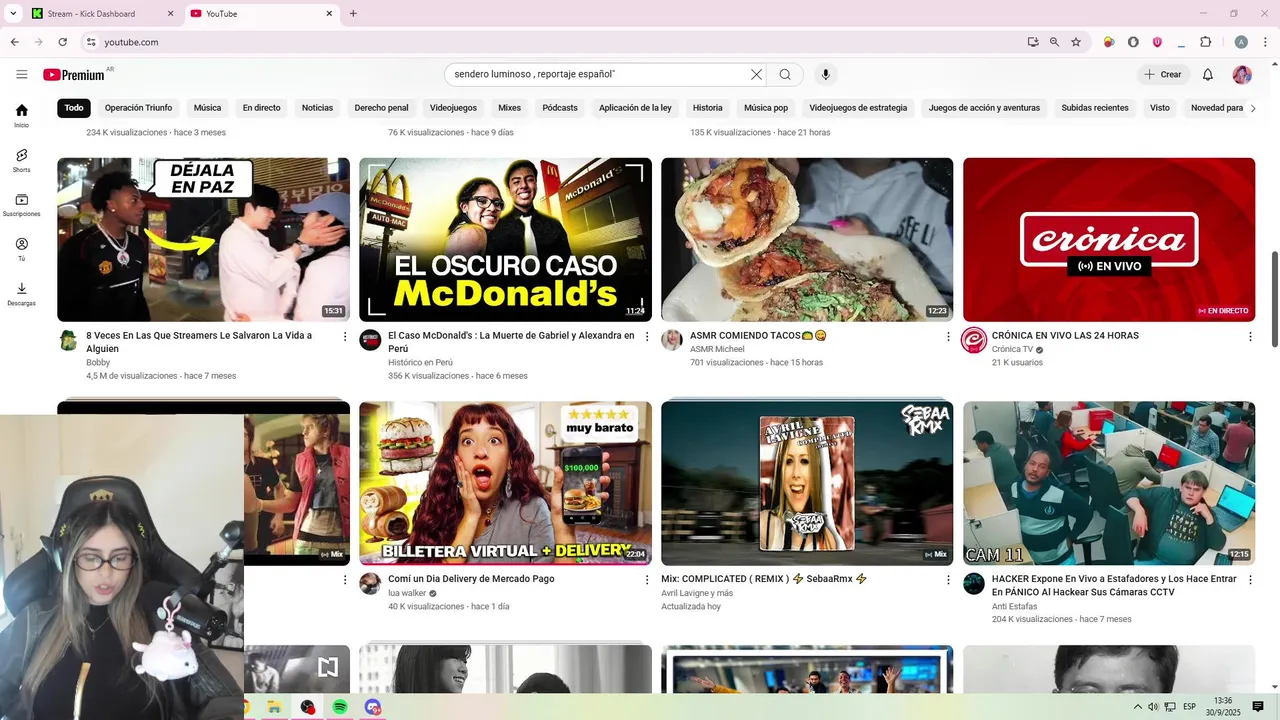Open Anti Estafas channel link

[1015, 606]
